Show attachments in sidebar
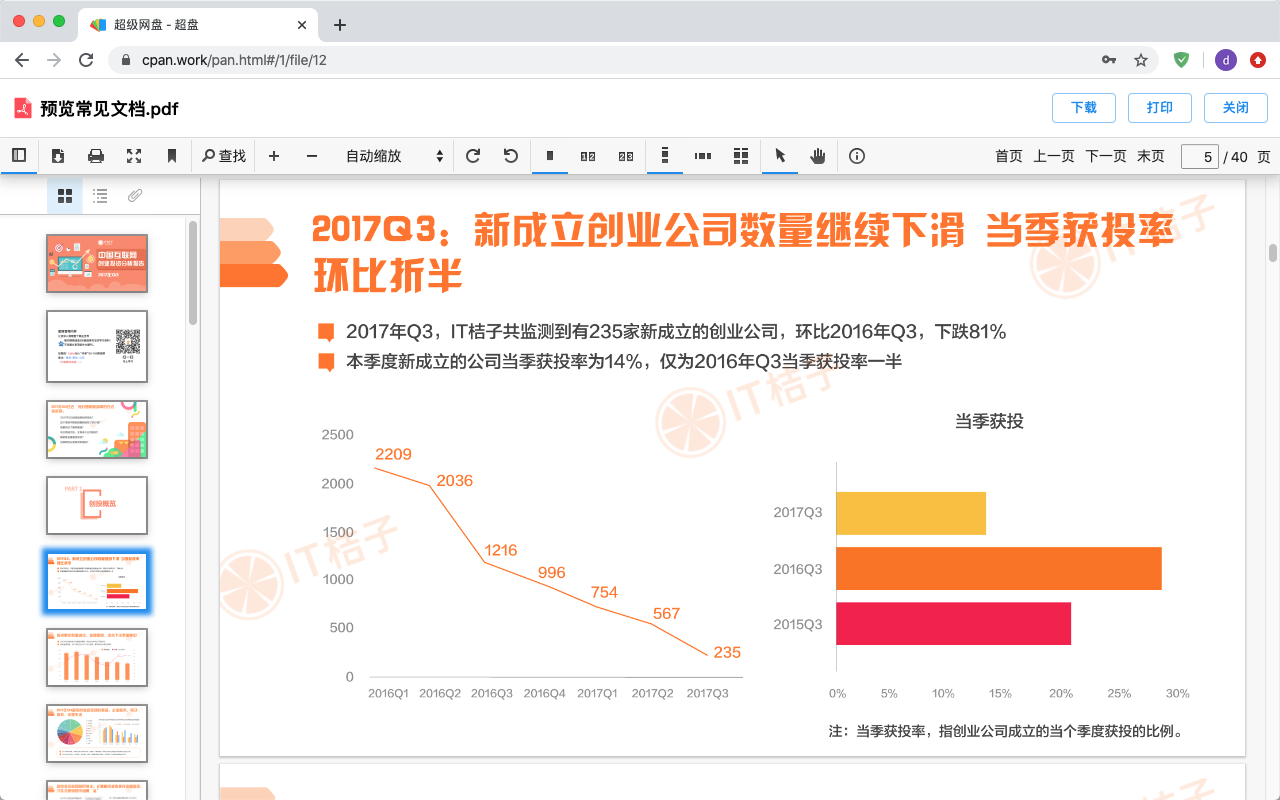 [135, 196]
